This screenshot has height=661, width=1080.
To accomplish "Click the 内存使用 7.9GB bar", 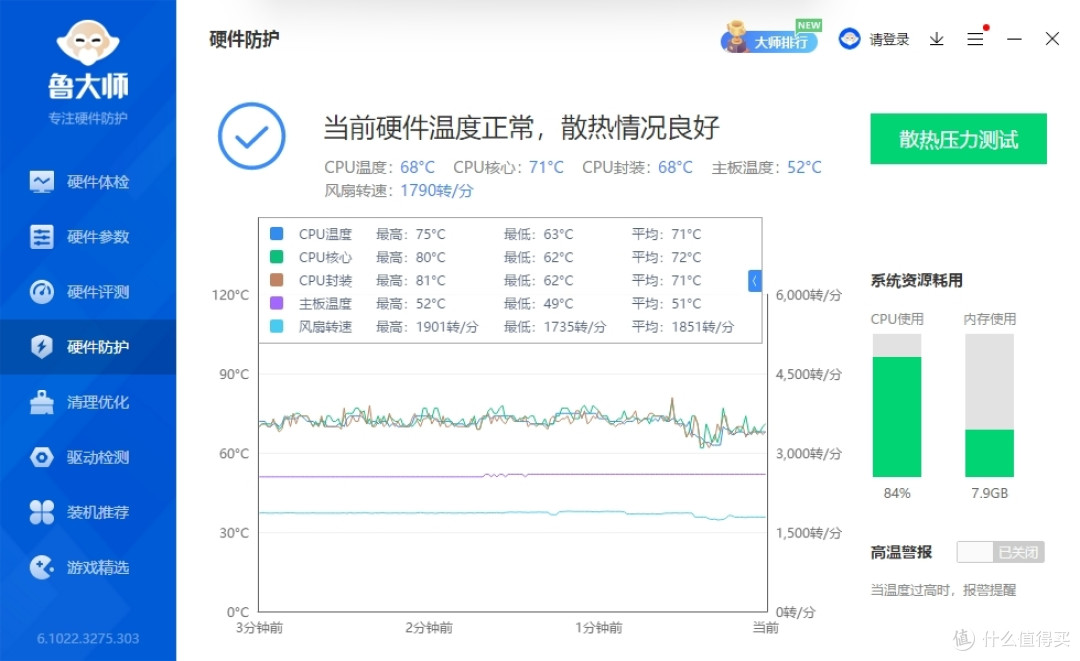I will point(989,406).
